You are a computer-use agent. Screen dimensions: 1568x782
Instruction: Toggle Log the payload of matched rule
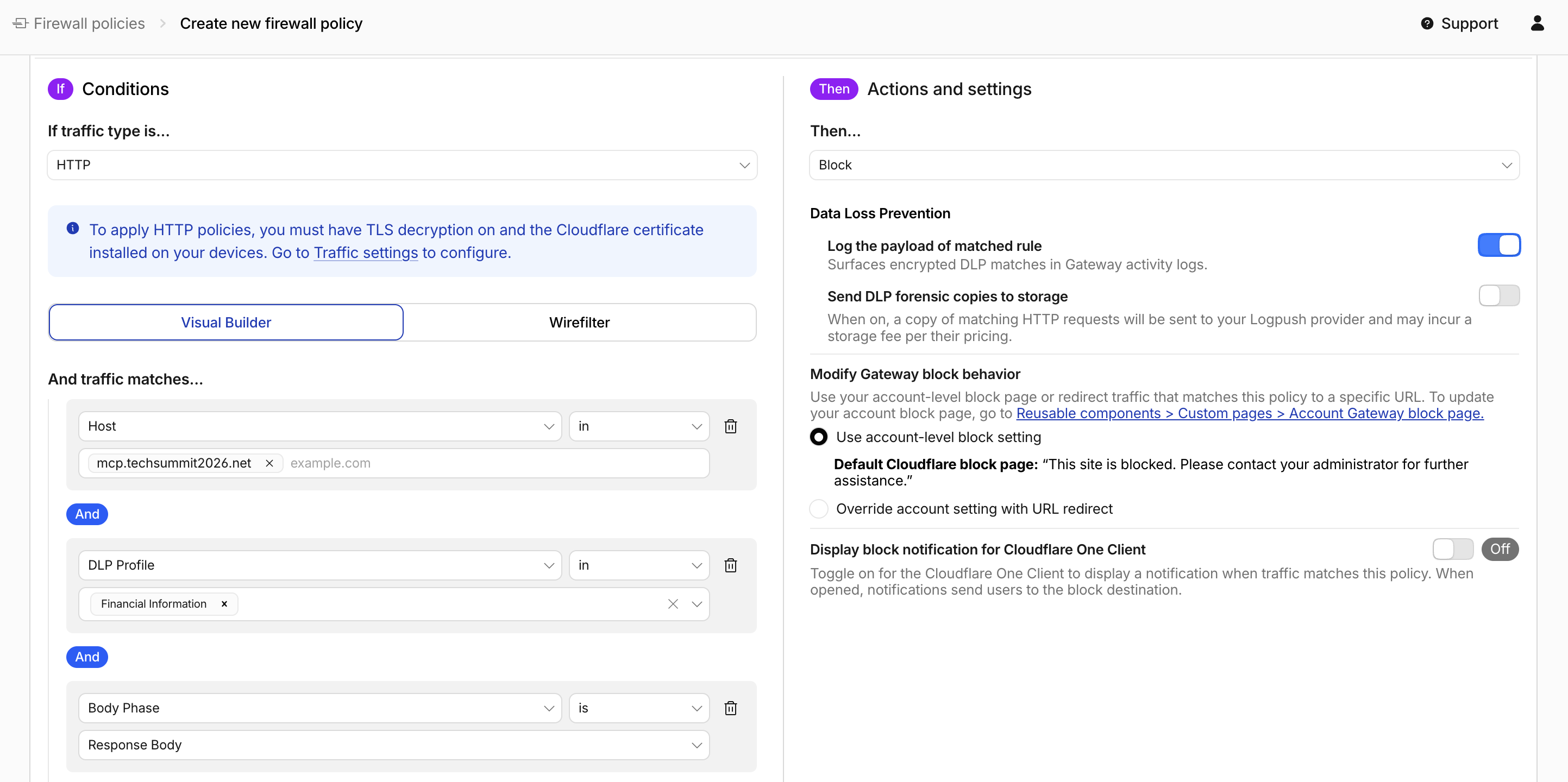click(x=1498, y=245)
